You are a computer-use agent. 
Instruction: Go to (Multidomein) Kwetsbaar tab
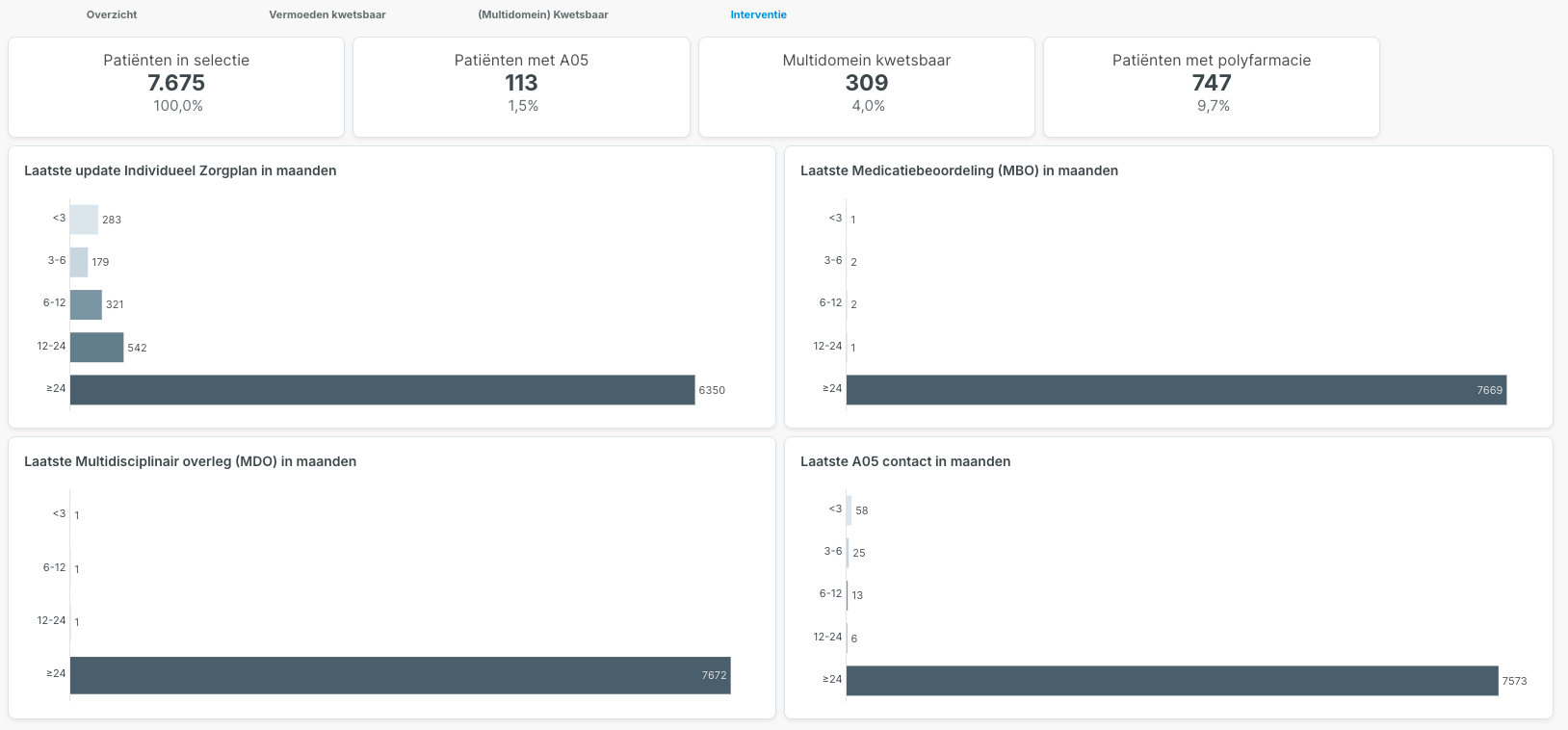pyautogui.click(x=543, y=14)
